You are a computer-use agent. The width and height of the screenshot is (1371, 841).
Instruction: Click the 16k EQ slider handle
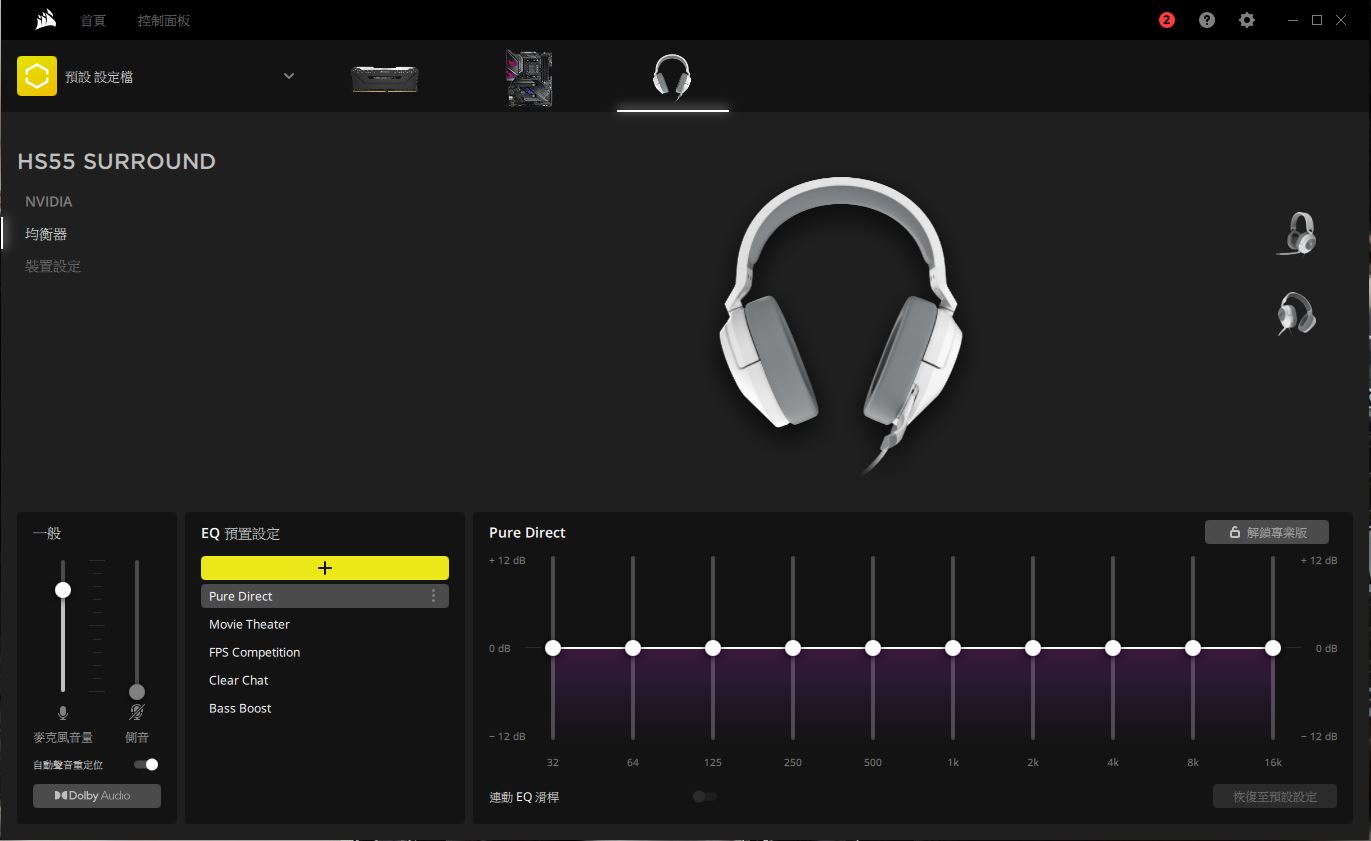click(1273, 648)
